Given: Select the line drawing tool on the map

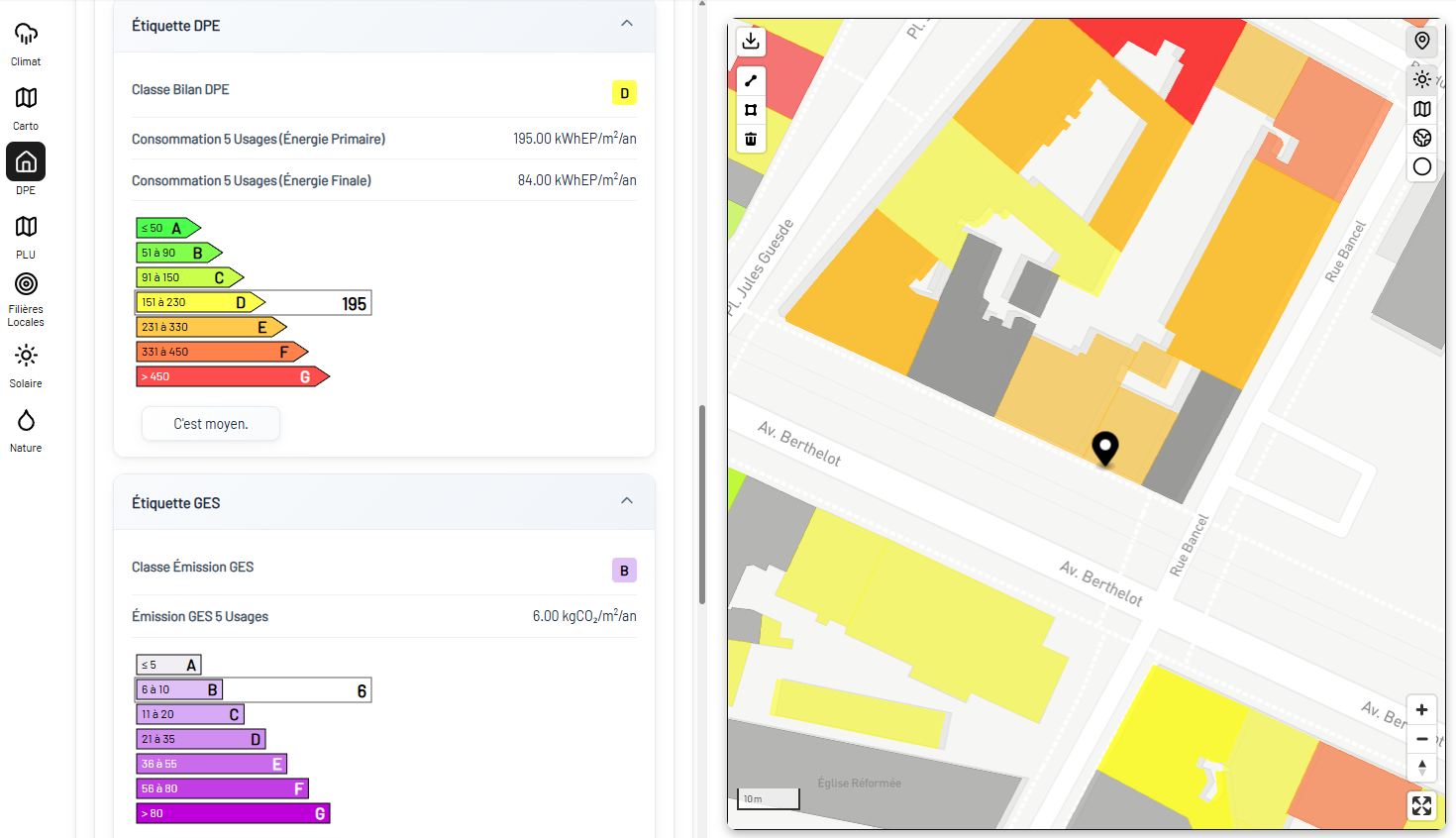Looking at the screenshot, I should [x=751, y=80].
